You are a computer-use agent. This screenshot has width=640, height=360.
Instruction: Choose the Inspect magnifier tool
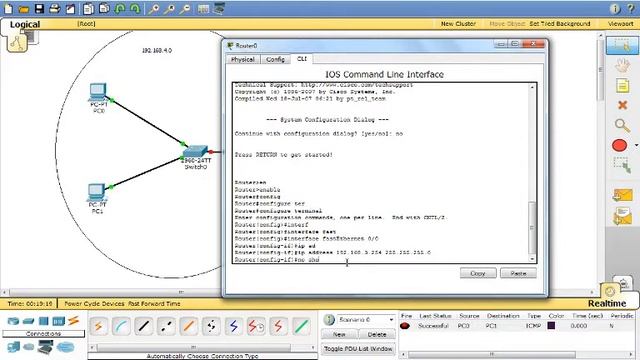[x=622, y=125]
